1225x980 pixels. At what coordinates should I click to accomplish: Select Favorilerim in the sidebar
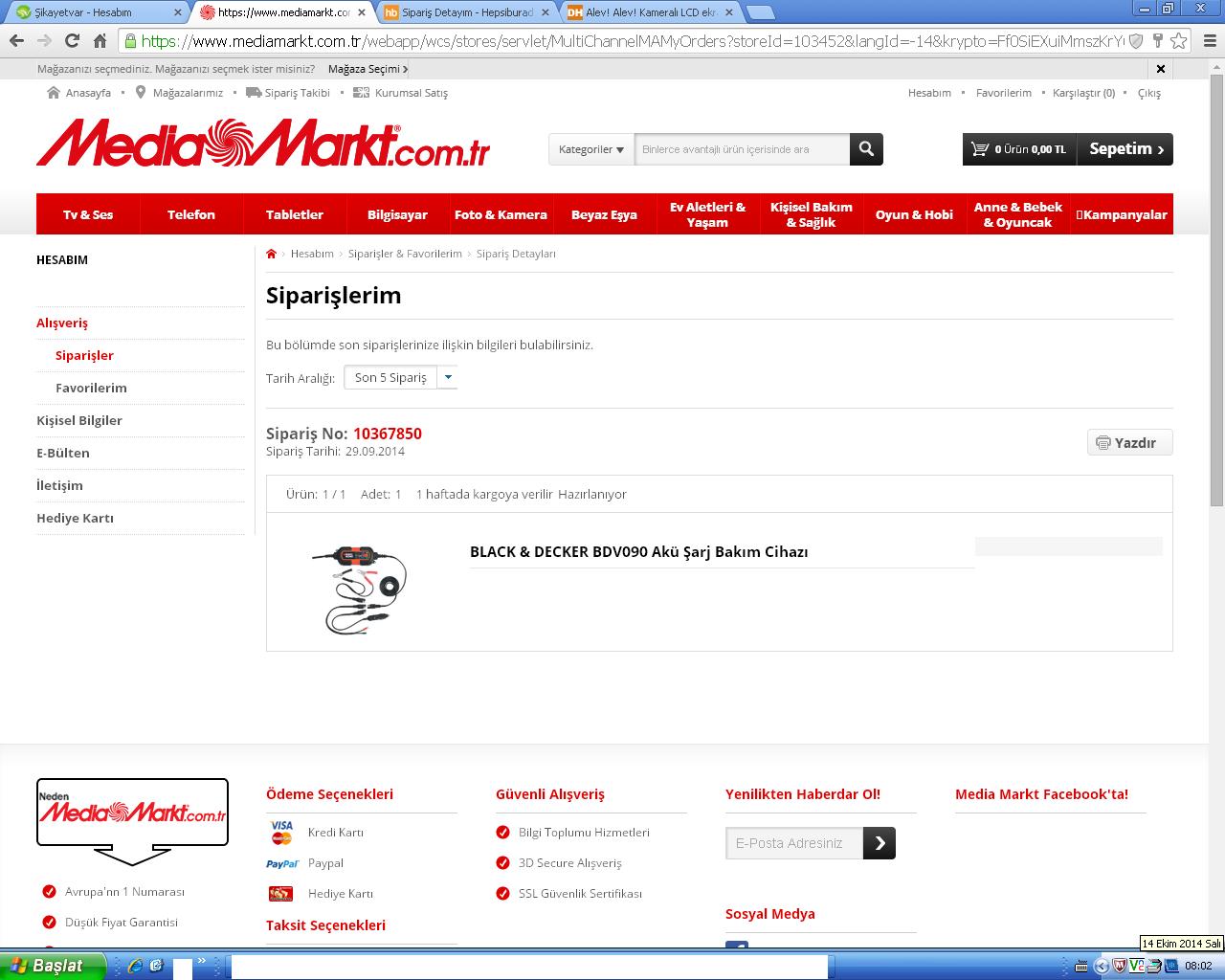[x=91, y=388]
